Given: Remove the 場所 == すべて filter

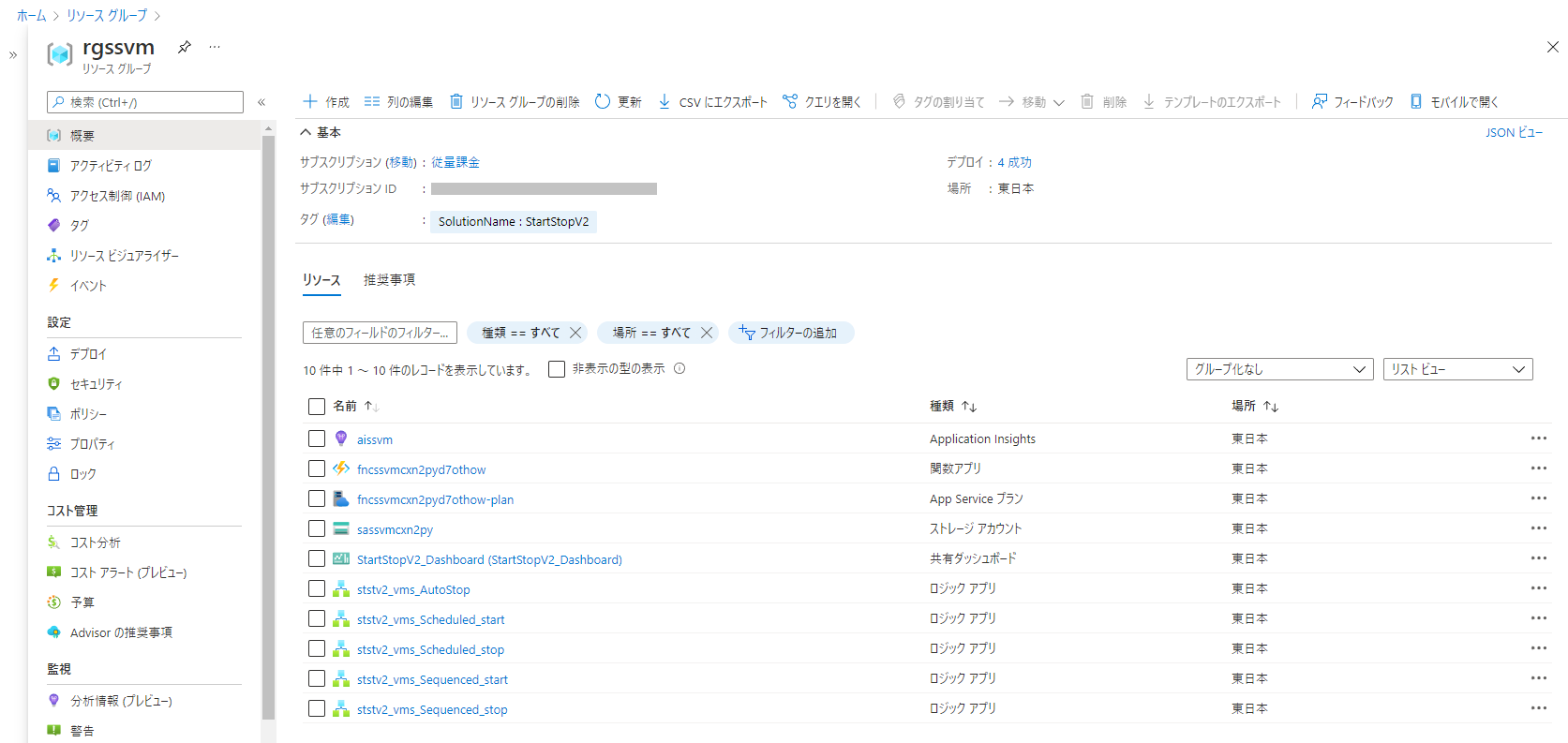Looking at the screenshot, I should [x=707, y=333].
